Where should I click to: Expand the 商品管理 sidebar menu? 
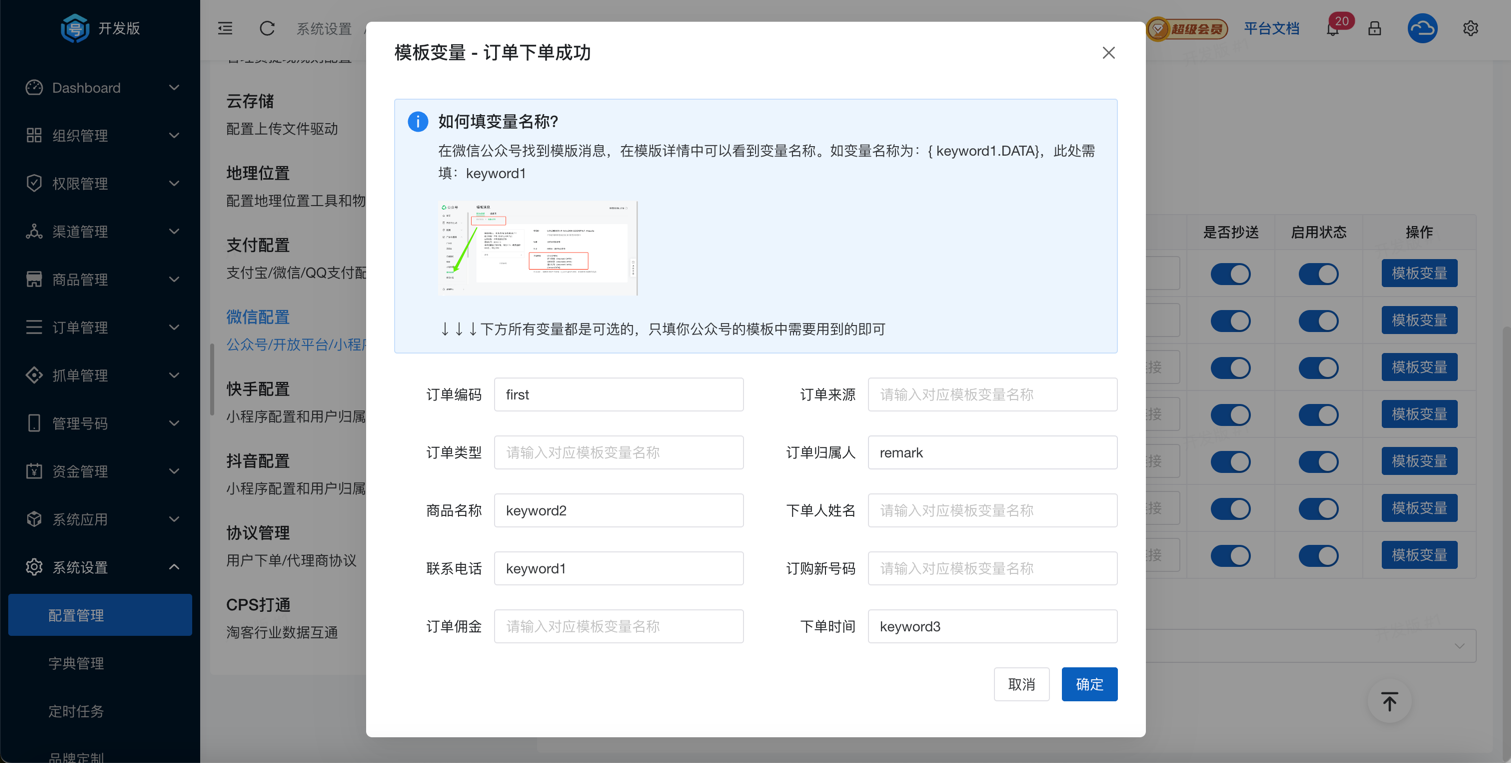coord(100,280)
